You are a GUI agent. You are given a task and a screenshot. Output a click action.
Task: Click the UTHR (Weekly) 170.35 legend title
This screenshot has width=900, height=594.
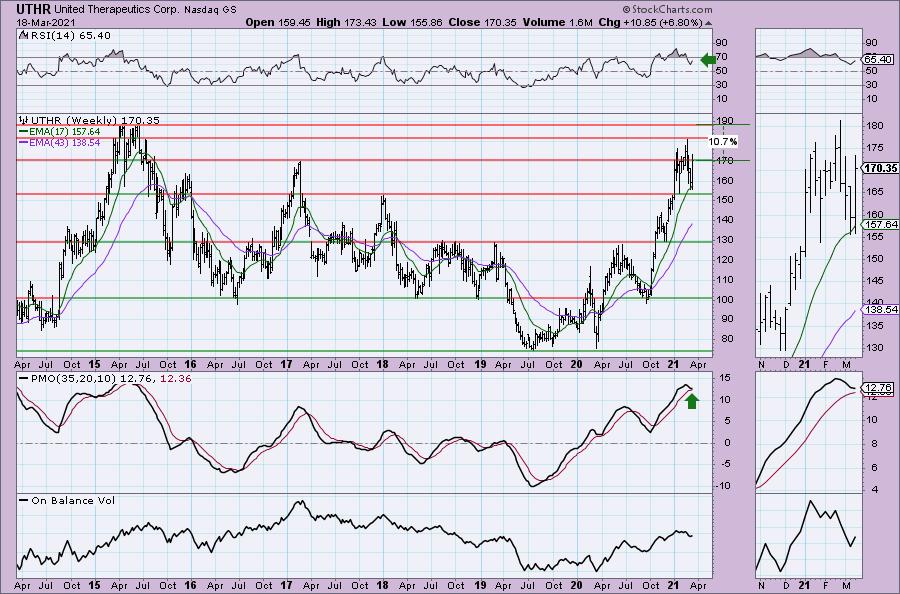95,121
